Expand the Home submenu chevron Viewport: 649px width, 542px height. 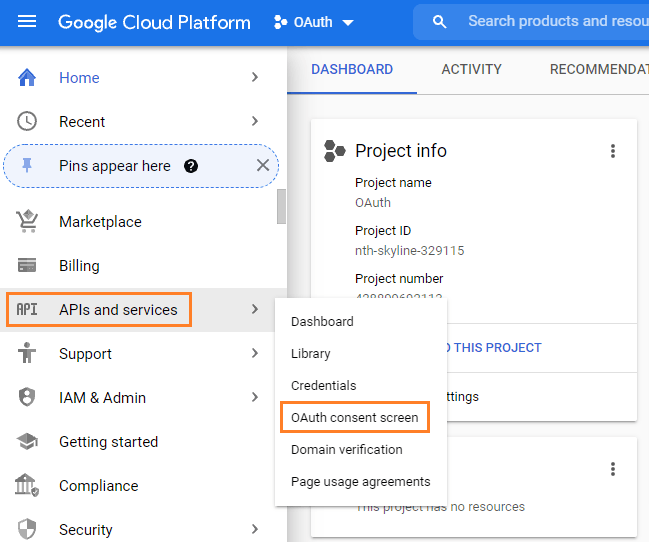(255, 77)
